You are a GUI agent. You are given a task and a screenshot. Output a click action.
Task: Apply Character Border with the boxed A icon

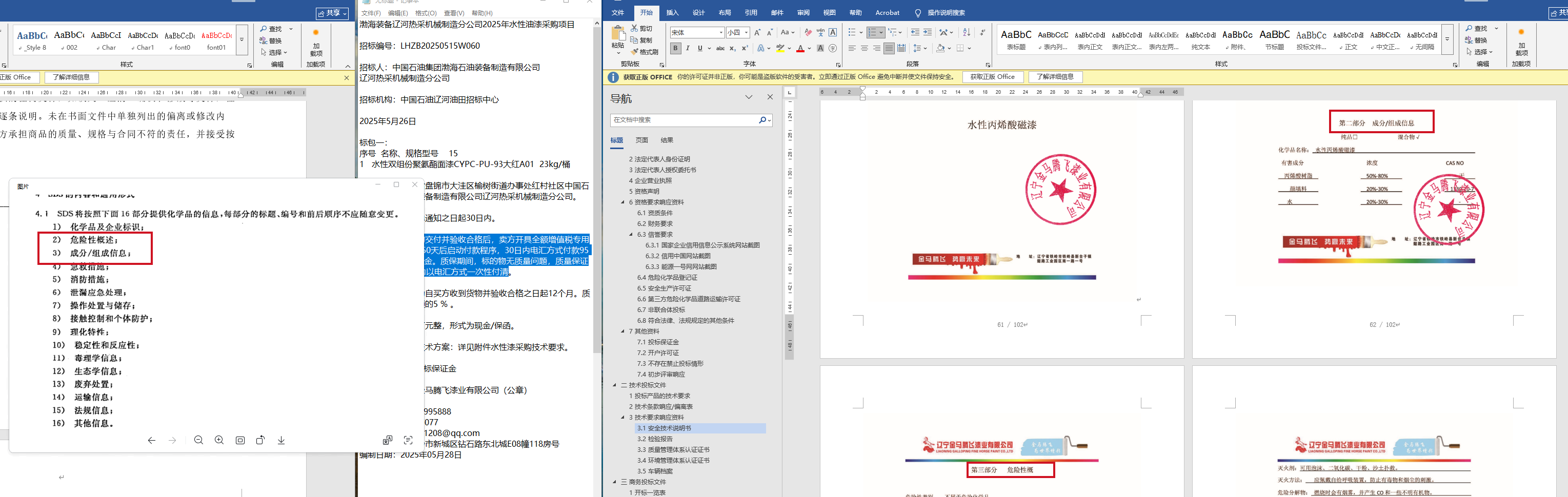click(x=833, y=32)
